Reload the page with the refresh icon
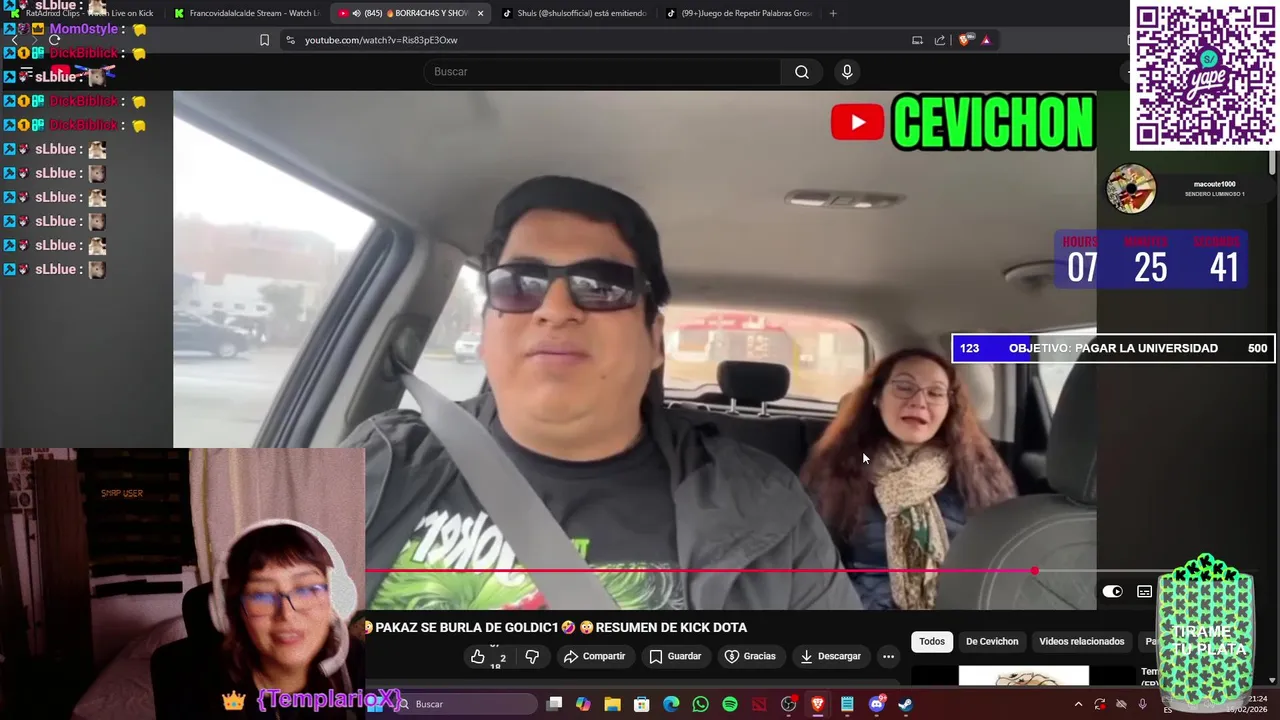This screenshot has width=1280, height=720. (x=55, y=40)
